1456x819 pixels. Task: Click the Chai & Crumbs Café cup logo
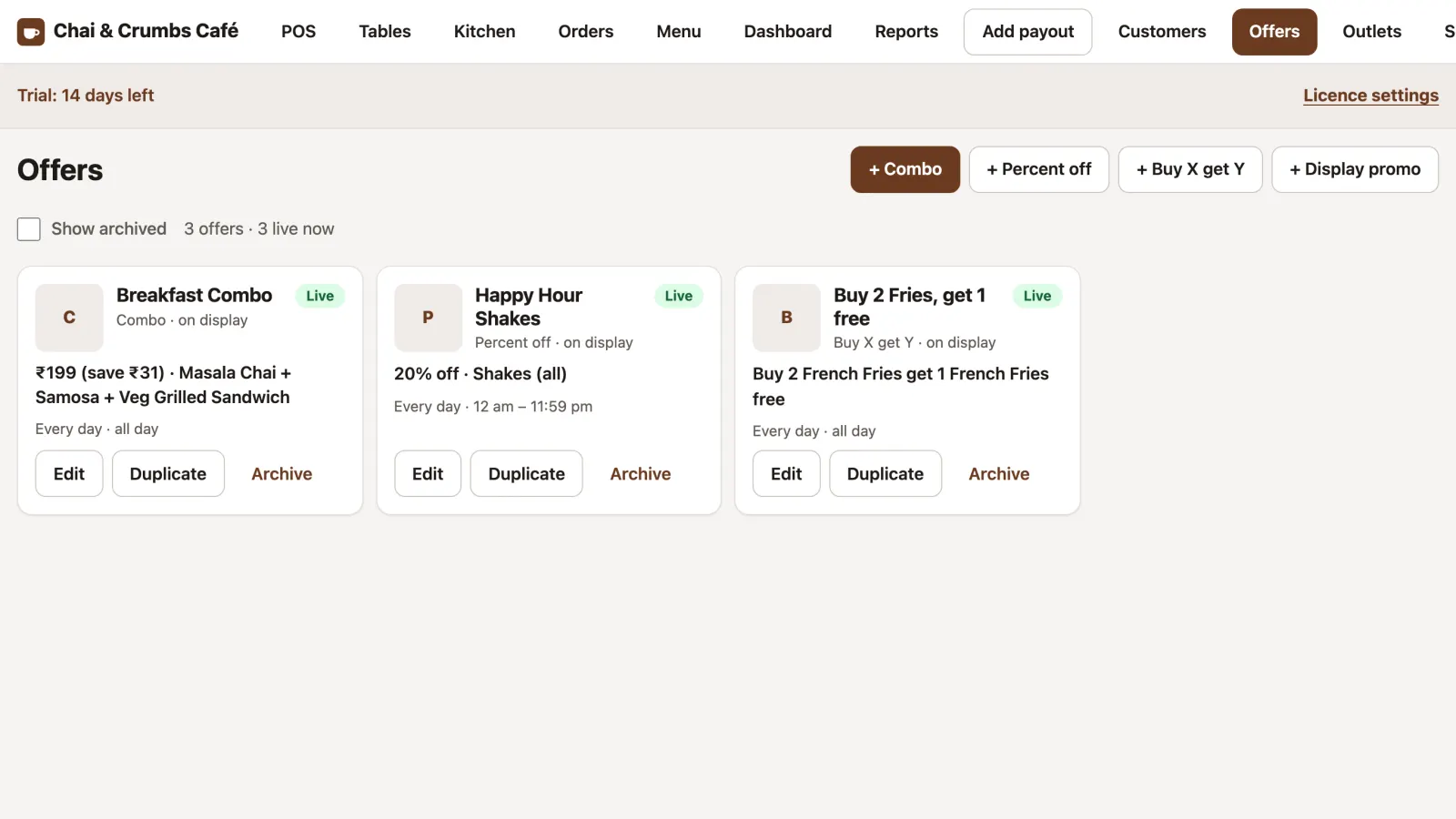(x=31, y=32)
